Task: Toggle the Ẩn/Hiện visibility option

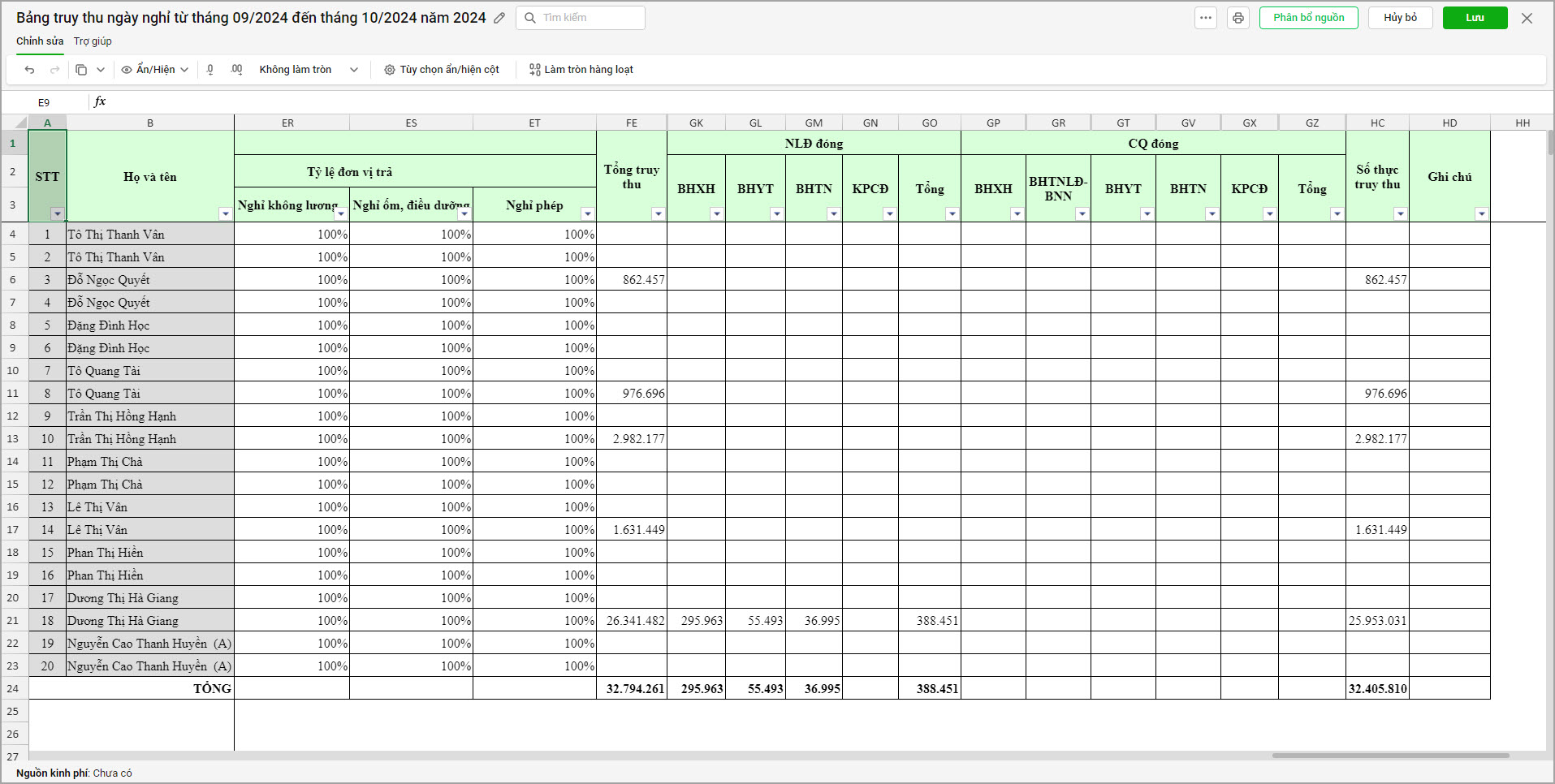Action: coord(154,70)
